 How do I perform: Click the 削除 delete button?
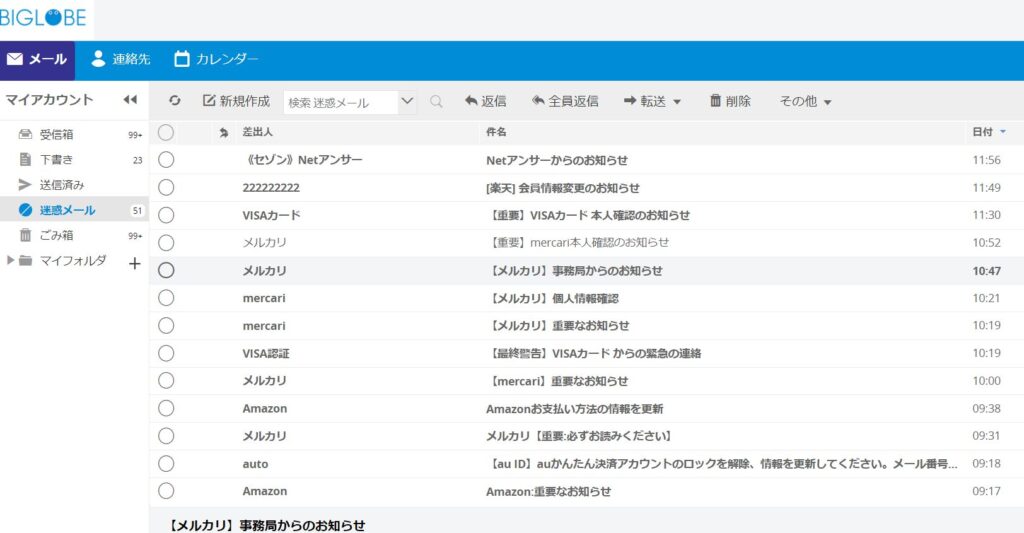[x=730, y=101]
